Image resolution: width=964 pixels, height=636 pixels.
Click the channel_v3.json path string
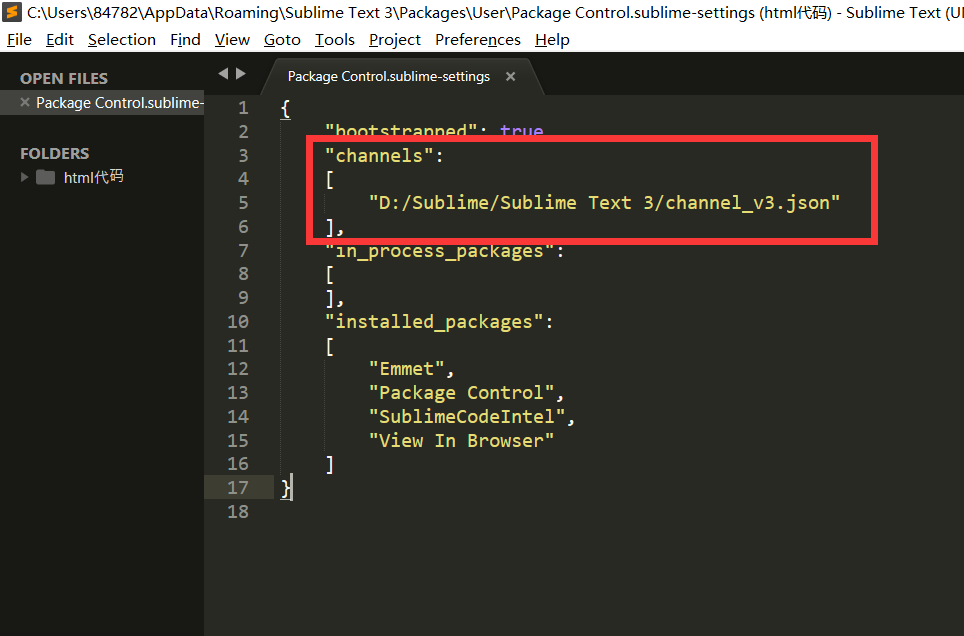[x=604, y=203]
